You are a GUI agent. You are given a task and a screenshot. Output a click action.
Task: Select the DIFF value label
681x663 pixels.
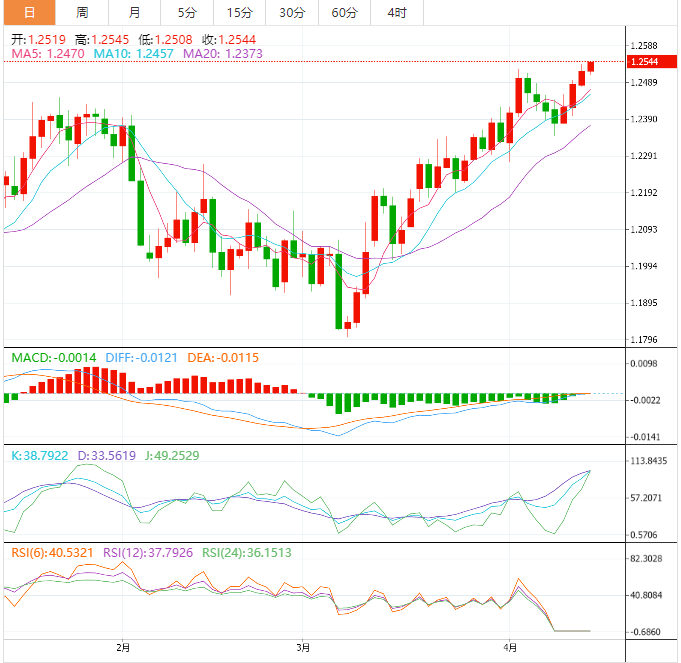click(x=138, y=357)
